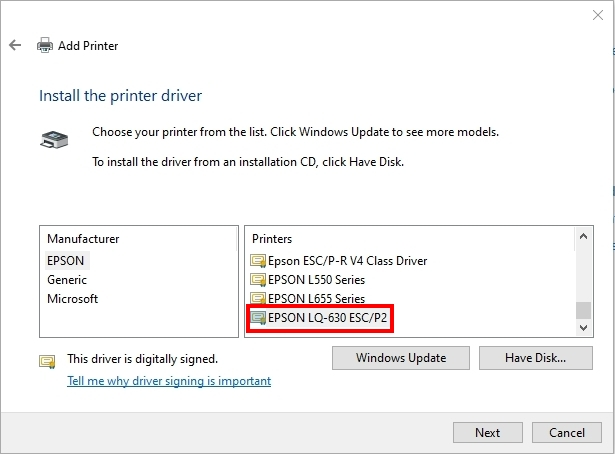Click the EPSON L550 Series driver icon

(x=258, y=280)
